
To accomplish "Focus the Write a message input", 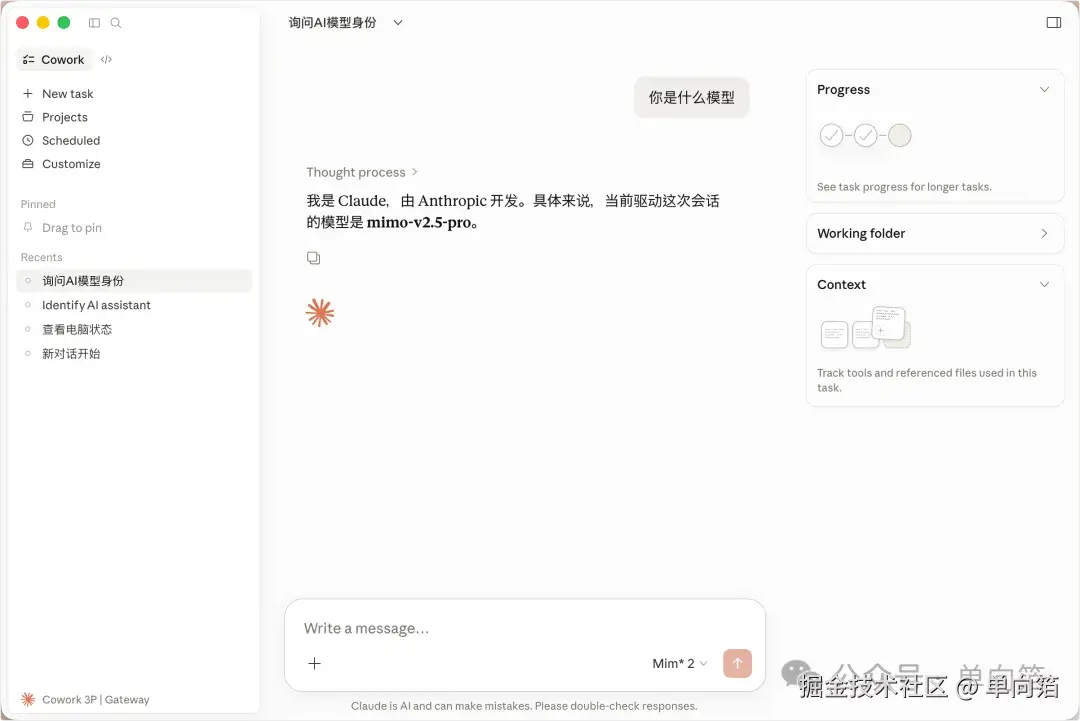I will 523,628.
